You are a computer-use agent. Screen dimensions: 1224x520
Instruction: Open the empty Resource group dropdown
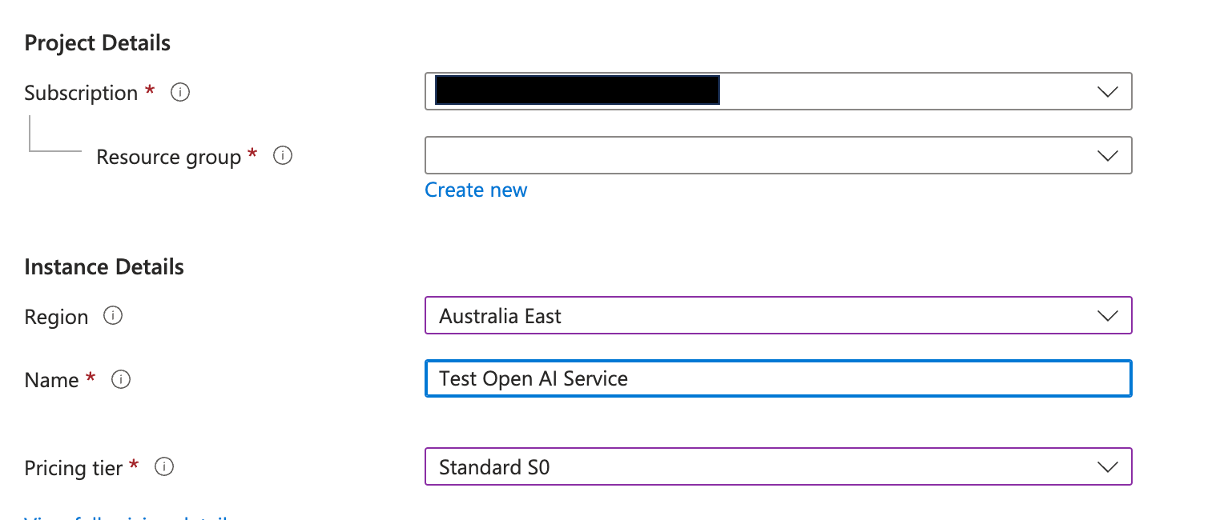click(x=777, y=156)
